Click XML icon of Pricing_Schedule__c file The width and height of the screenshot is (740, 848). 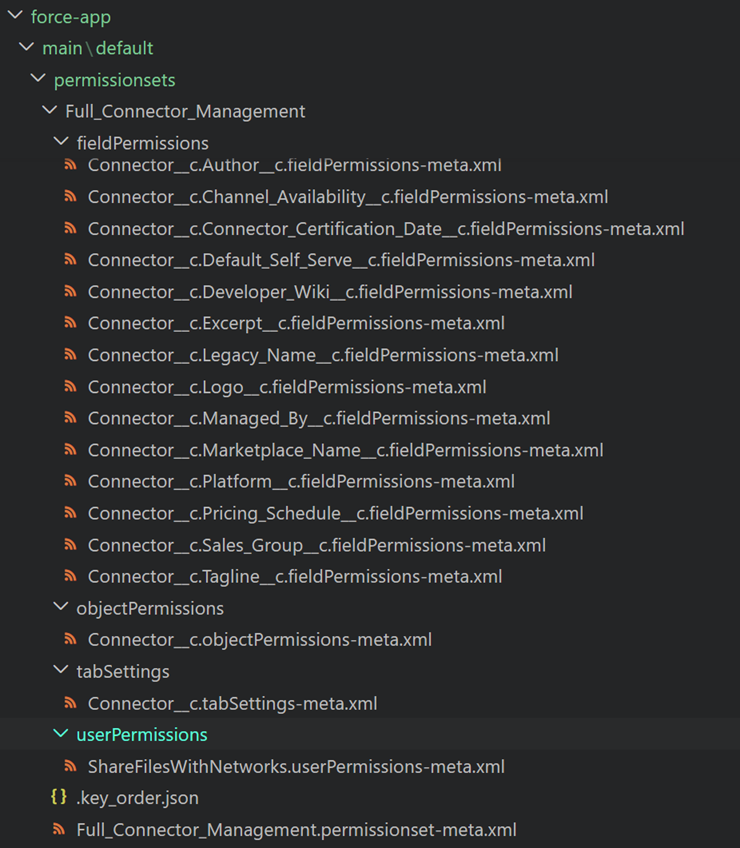[x=70, y=513]
